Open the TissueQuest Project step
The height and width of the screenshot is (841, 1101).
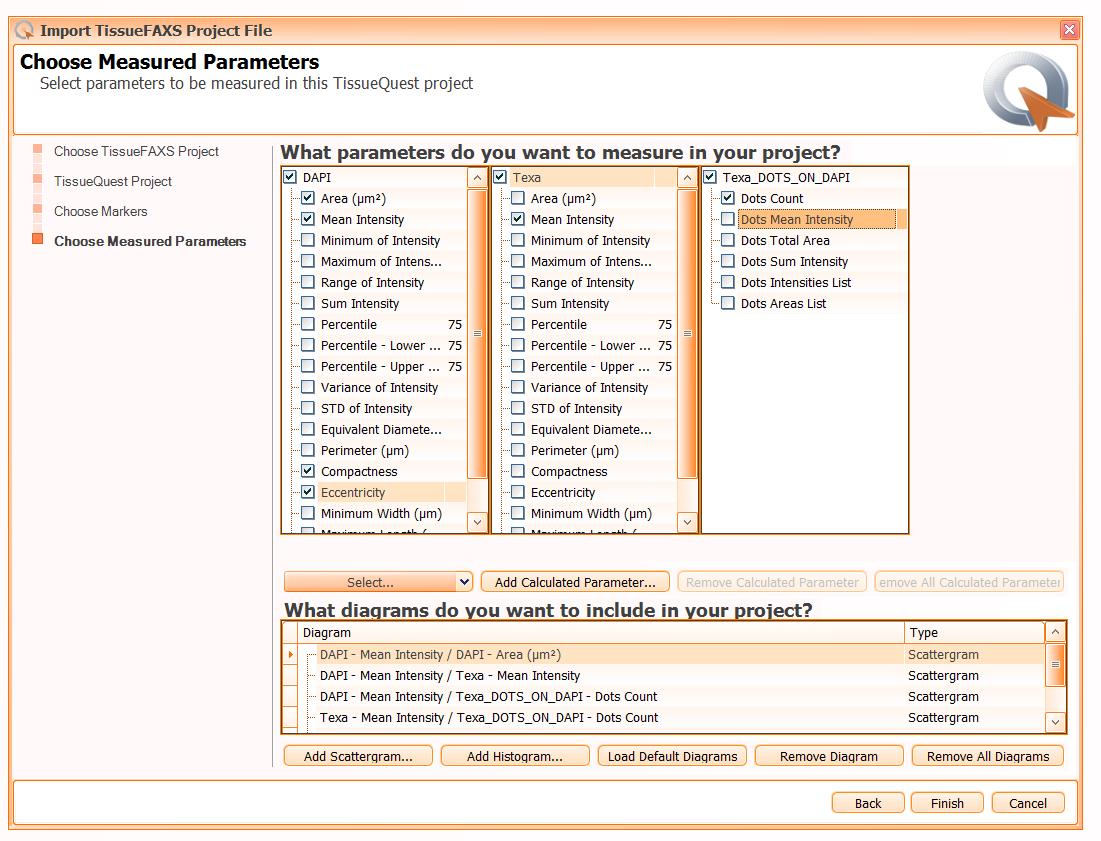coord(112,181)
